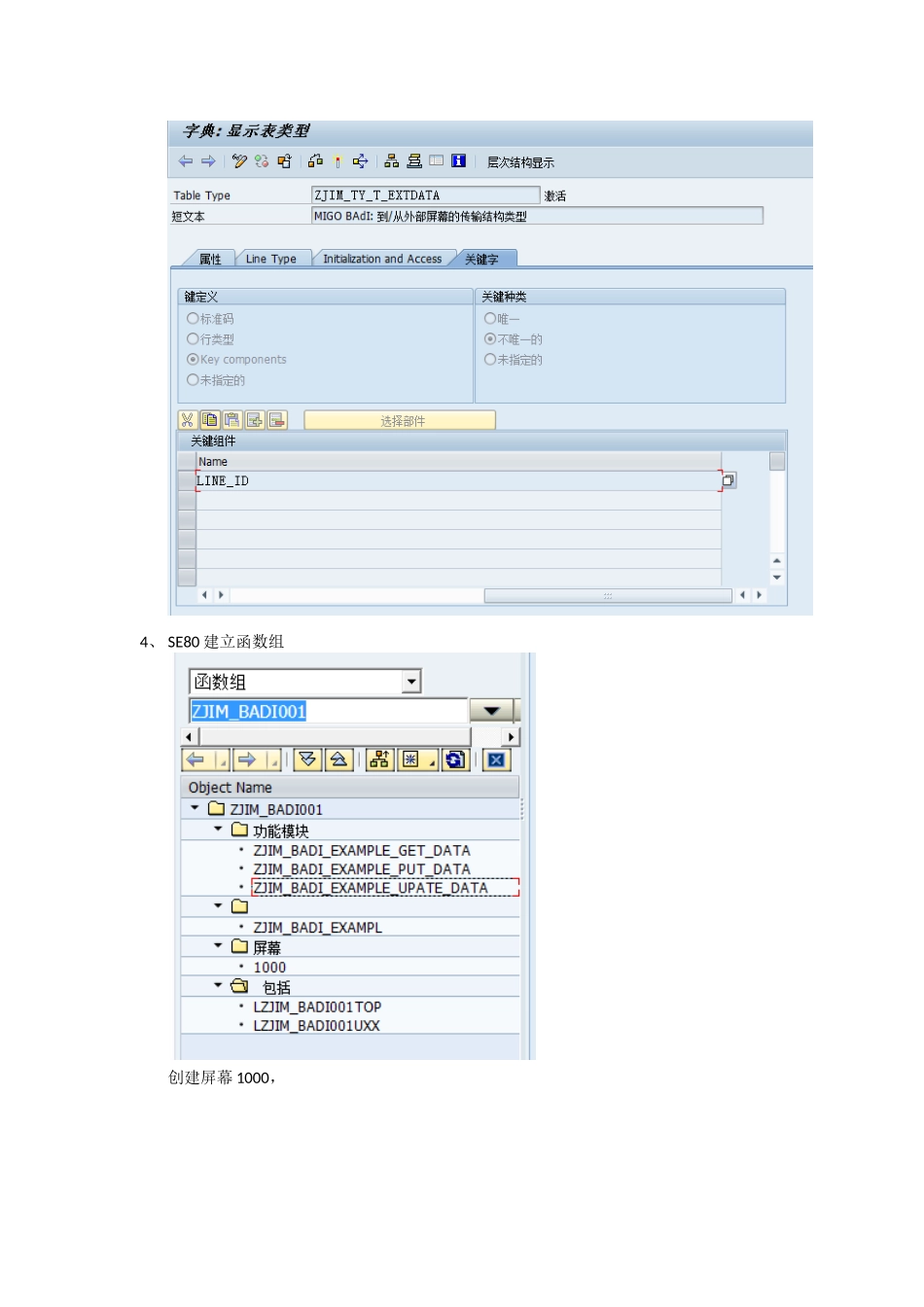Click the down arrow of table vertical scrollbar

click(777, 578)
